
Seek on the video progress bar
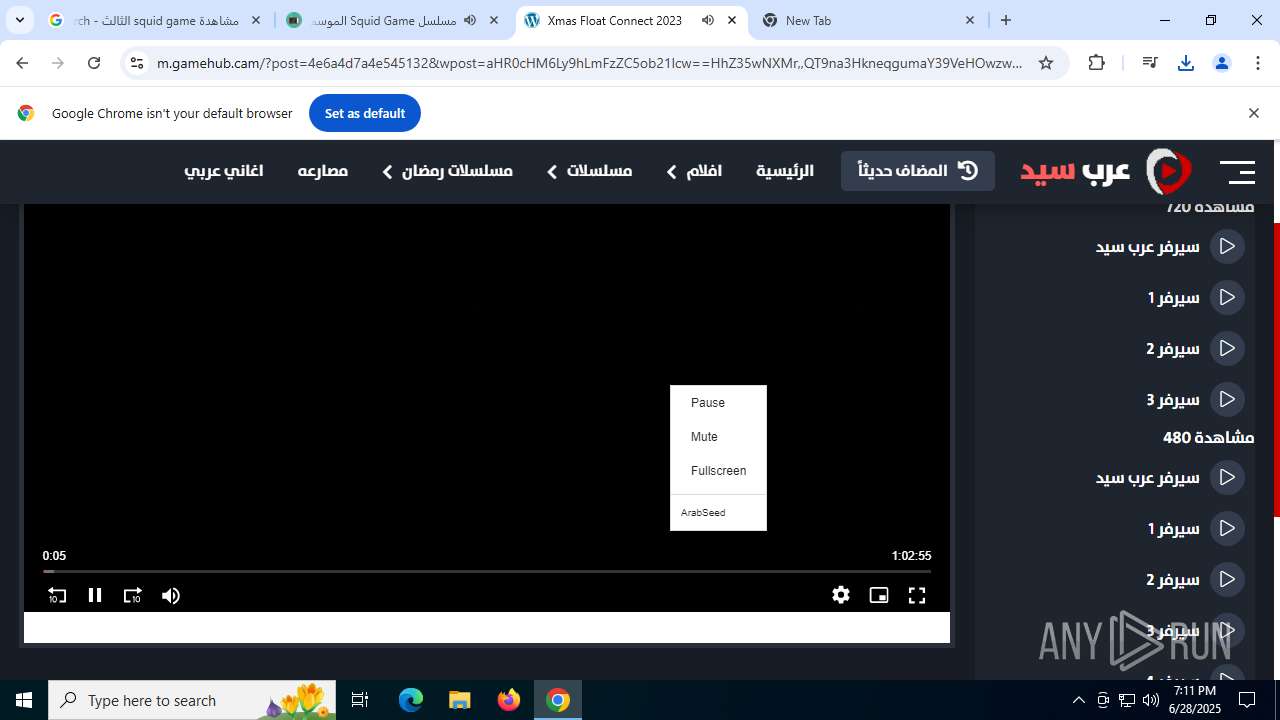pos(487,572)
